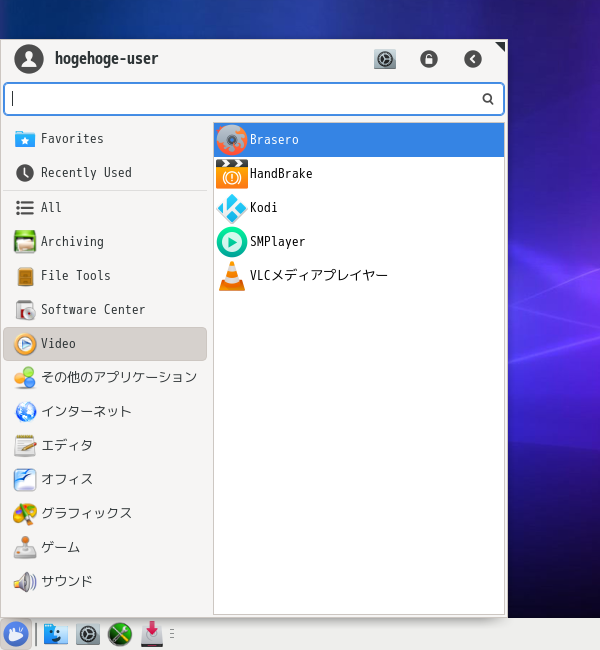
Task: Launch HandBrake via its icon
Action: click(232, 174)
